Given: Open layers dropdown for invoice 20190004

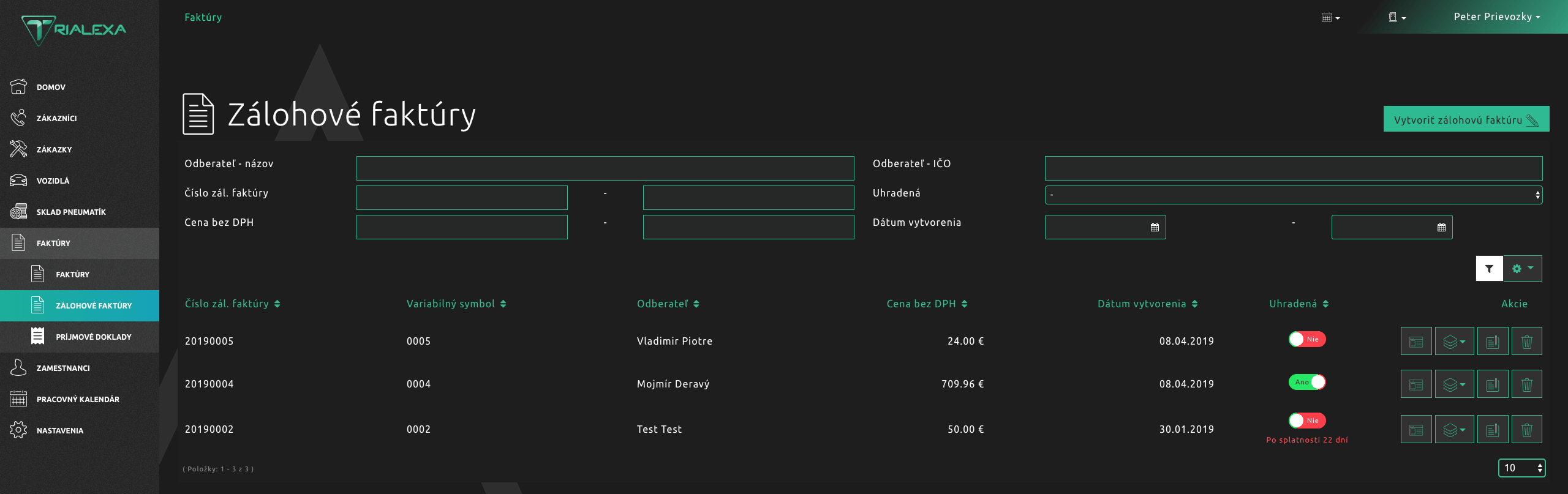Looking at the screenshot, I should 1454,384.
